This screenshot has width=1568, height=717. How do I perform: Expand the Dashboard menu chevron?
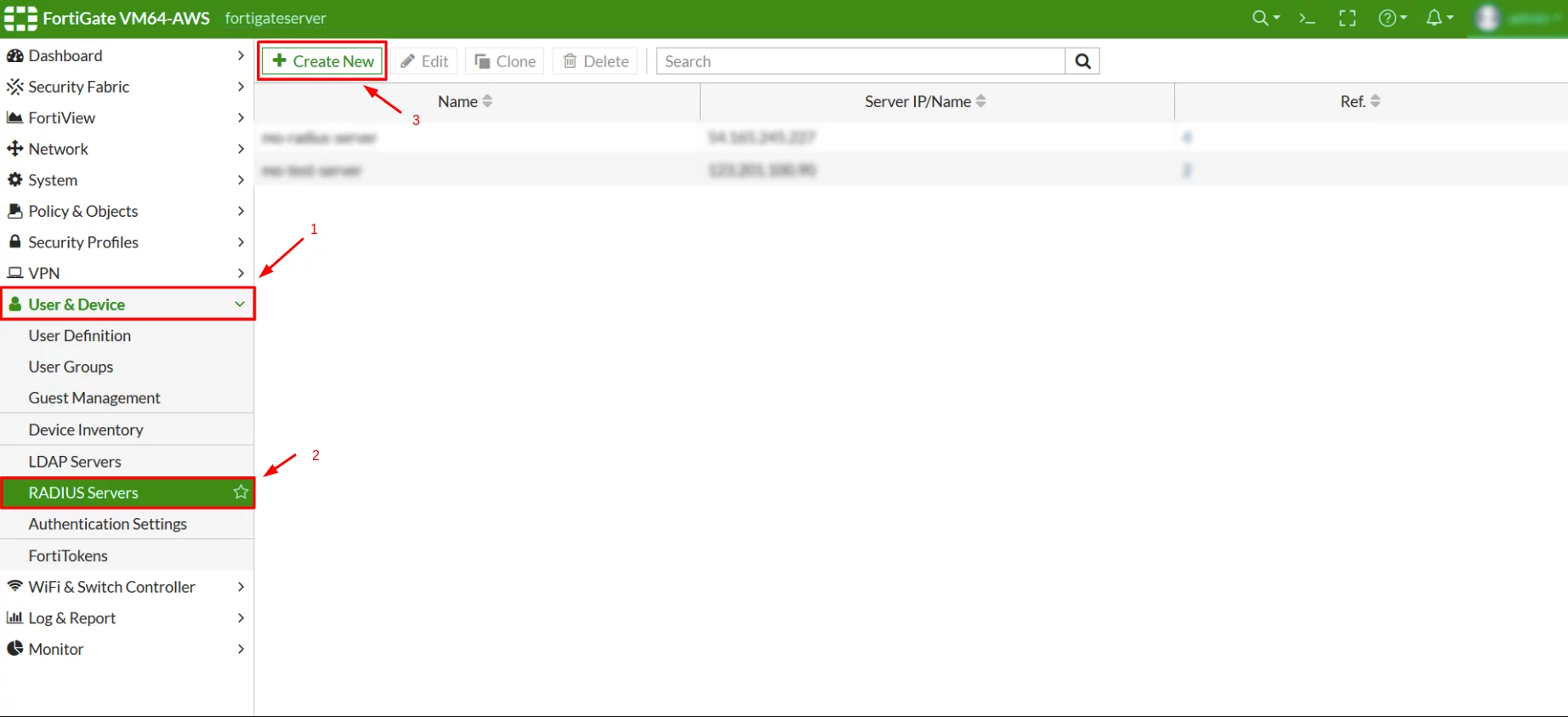[241, 55]
